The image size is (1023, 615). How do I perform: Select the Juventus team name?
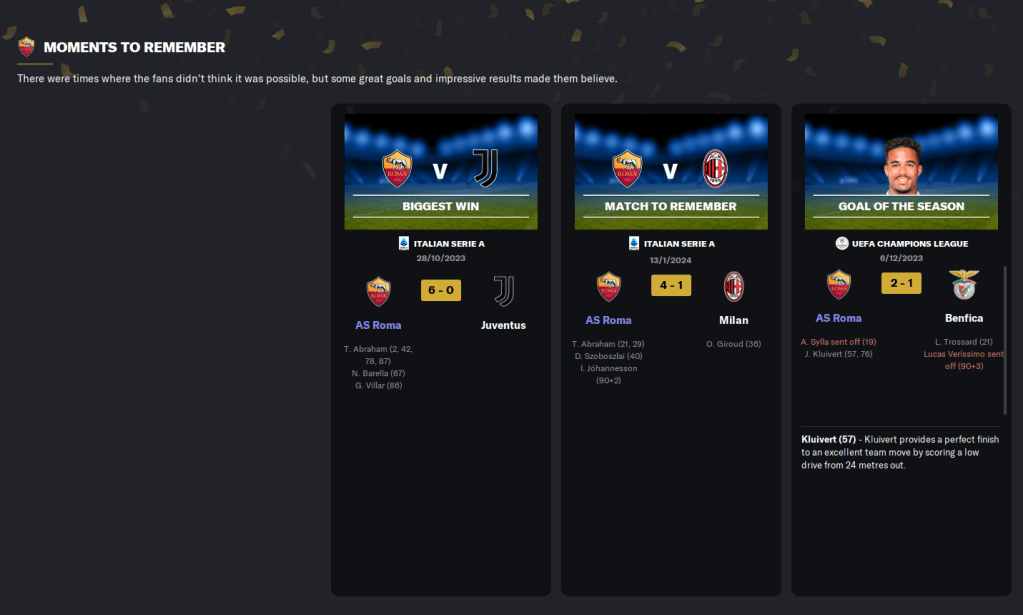[503, 325]
